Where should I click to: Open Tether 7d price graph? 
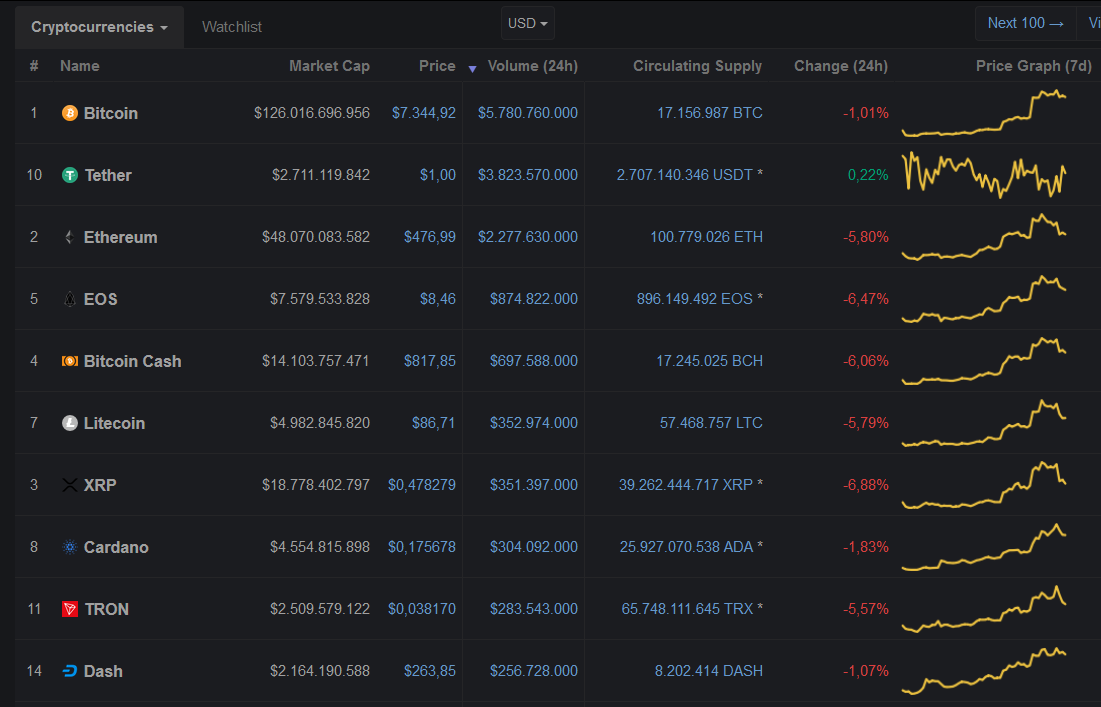984,174
